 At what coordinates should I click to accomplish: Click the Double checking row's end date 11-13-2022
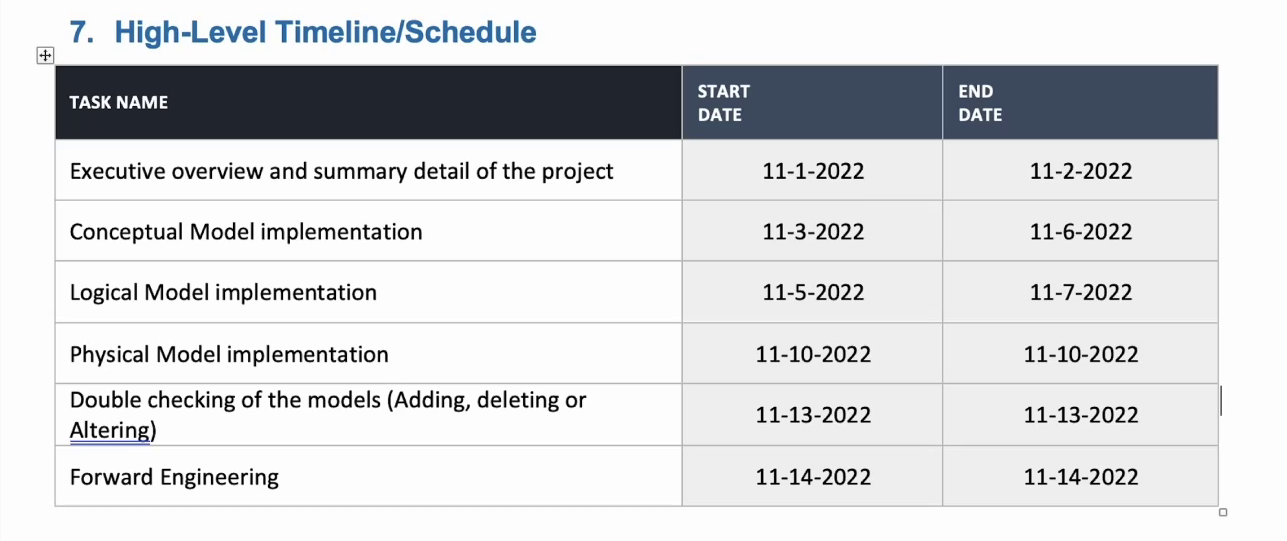point(1081,415)
